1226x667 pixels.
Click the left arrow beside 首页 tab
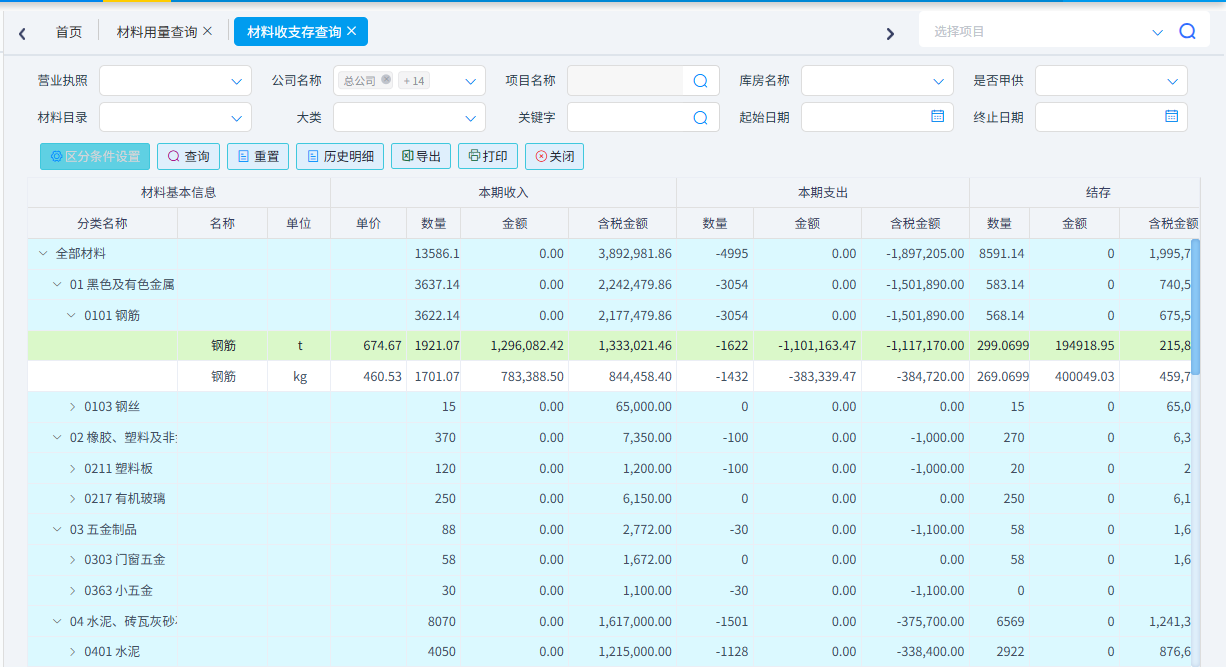coord(21,31)
